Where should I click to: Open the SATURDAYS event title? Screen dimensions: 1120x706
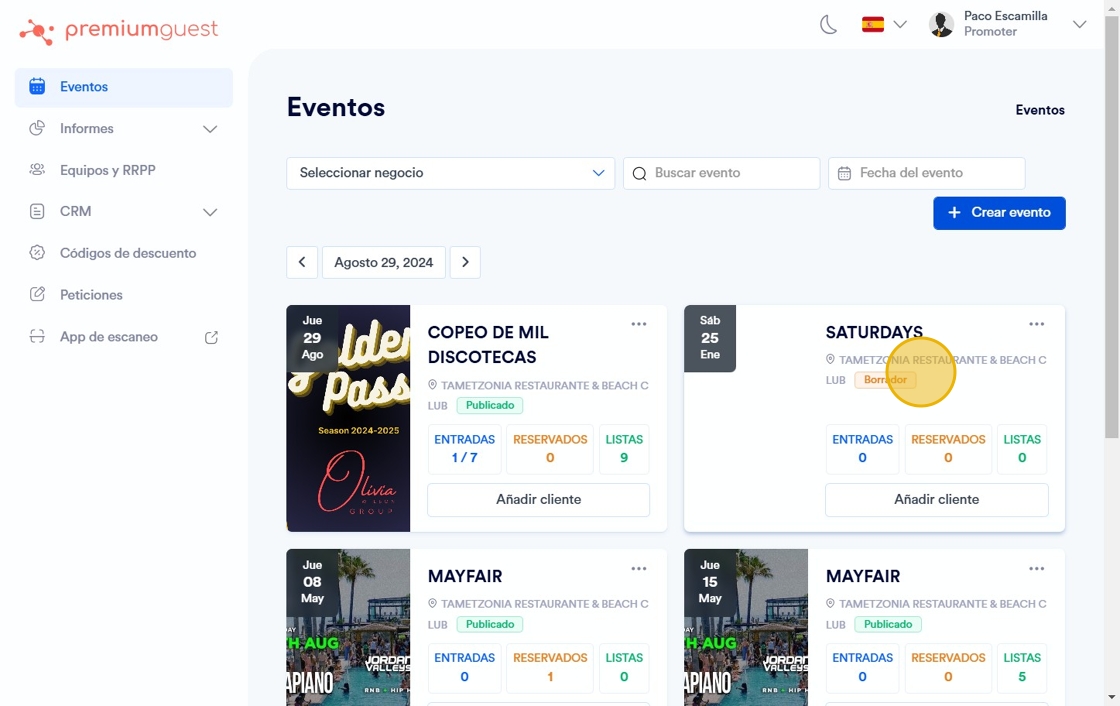[x=874, y=332]
